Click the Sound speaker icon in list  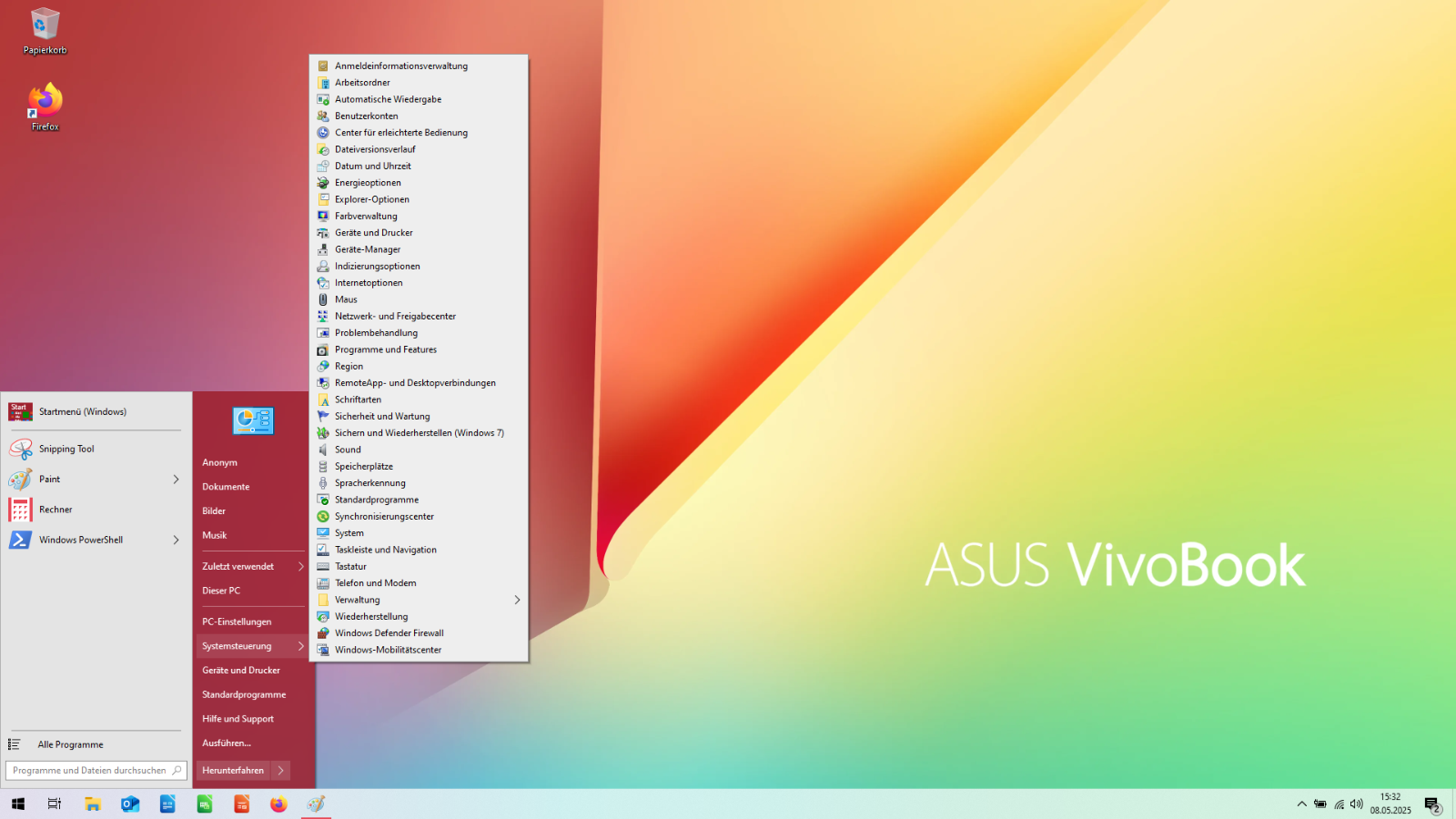(x=323, y=450)
